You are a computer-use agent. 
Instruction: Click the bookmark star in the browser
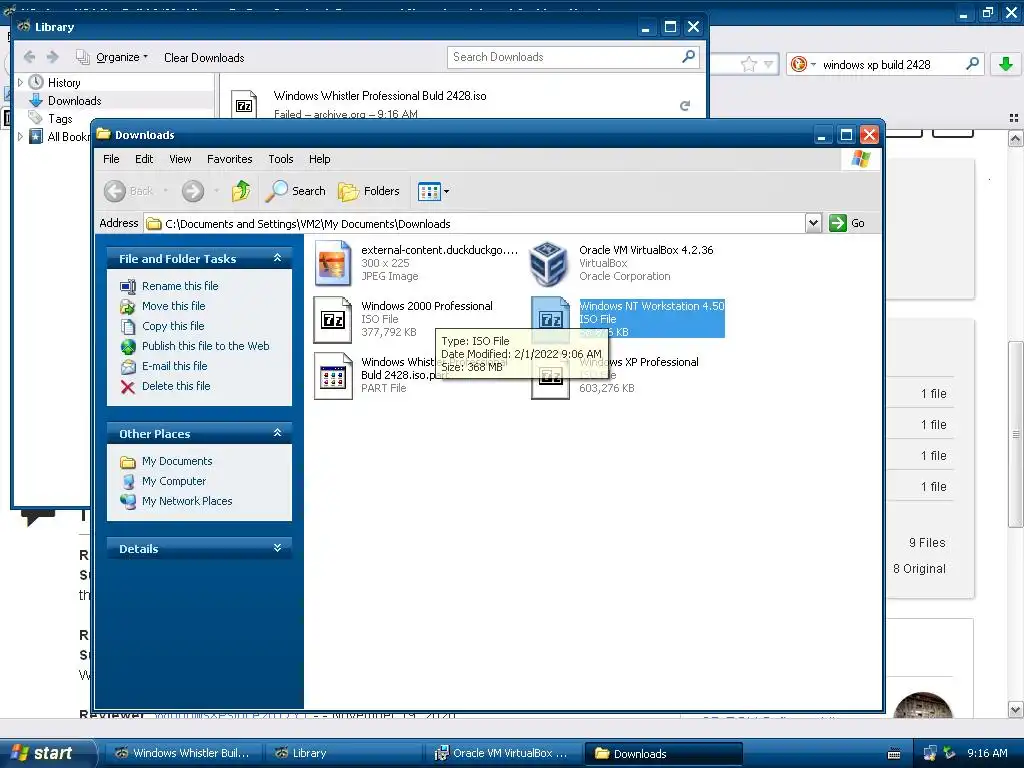coord(749,64)
